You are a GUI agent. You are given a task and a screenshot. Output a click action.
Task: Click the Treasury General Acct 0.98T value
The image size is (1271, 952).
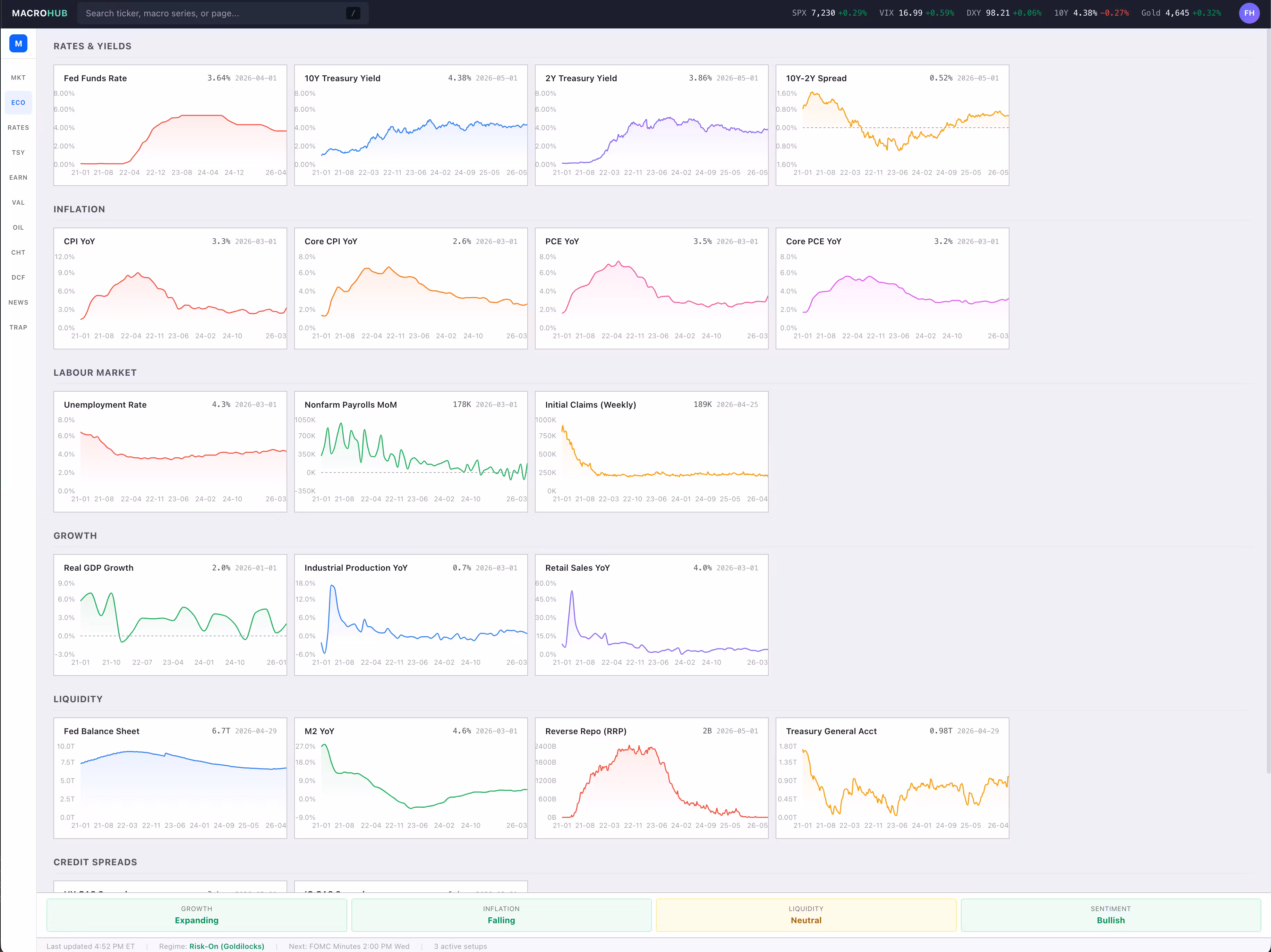coord(941,731)
